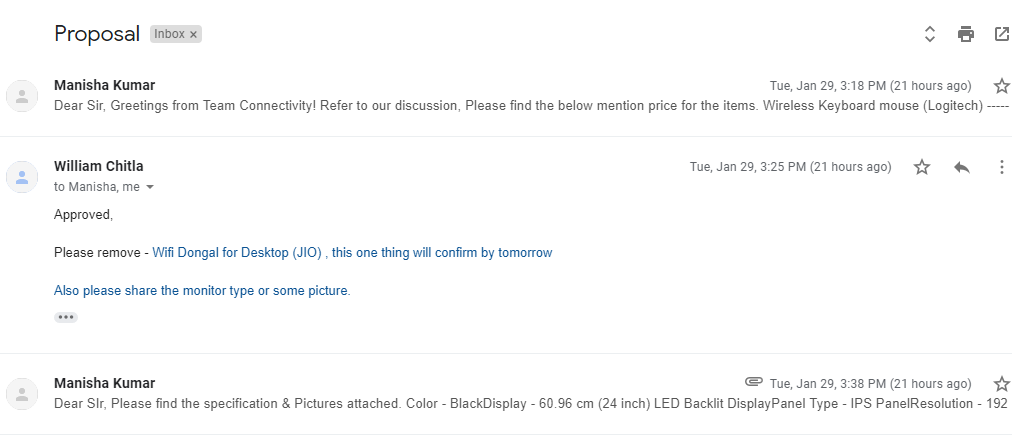Screen dimensions: 1028x438
Task: Reply to William Chitla's message
Action: 962,167
